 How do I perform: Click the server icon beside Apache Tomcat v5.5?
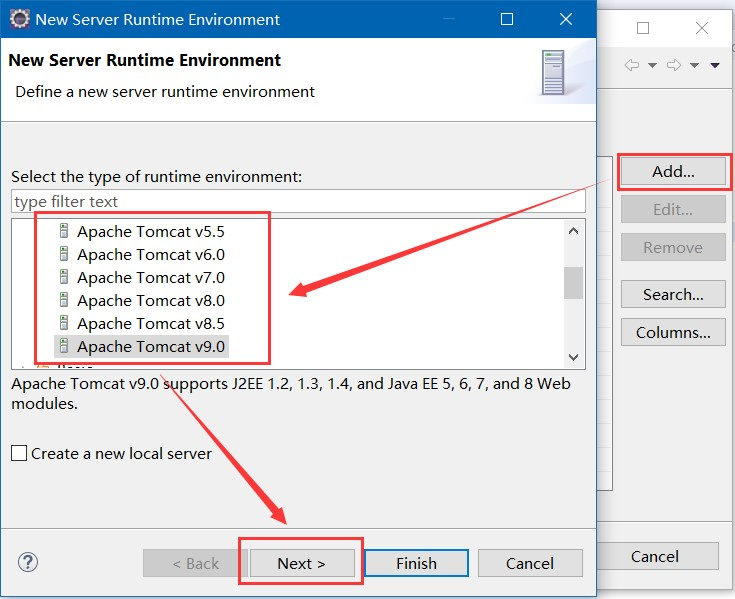64,231
